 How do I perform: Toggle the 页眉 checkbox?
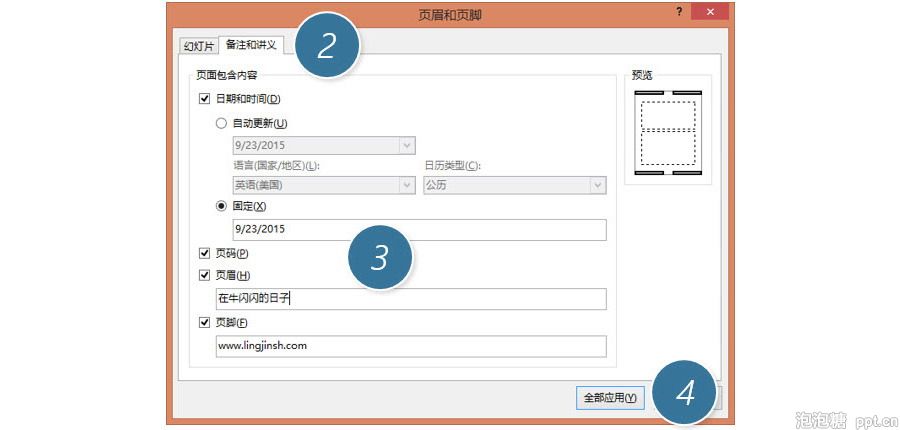tap(204, 276)
